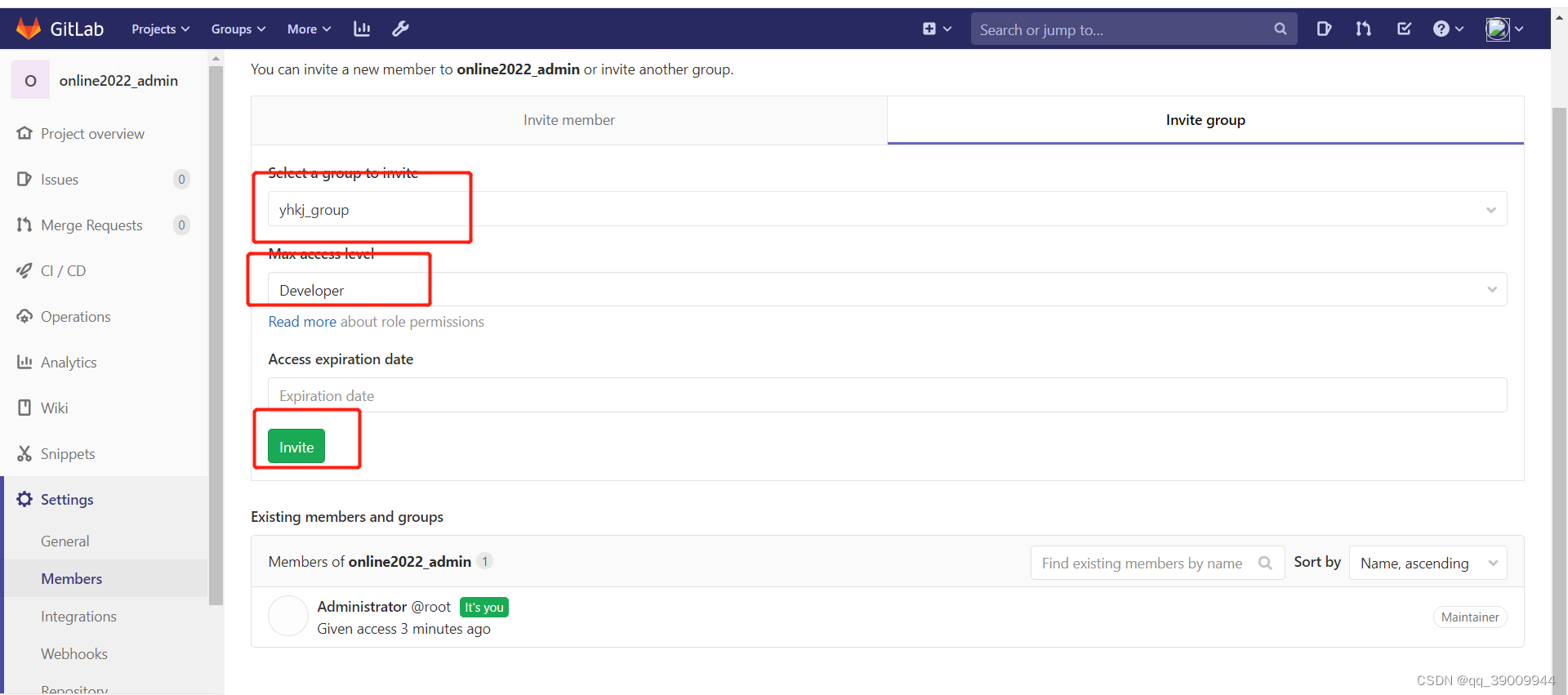Expand the chevron next to plus icon
Viewport: 1568px width, 695px height.
tap(947, 29)
